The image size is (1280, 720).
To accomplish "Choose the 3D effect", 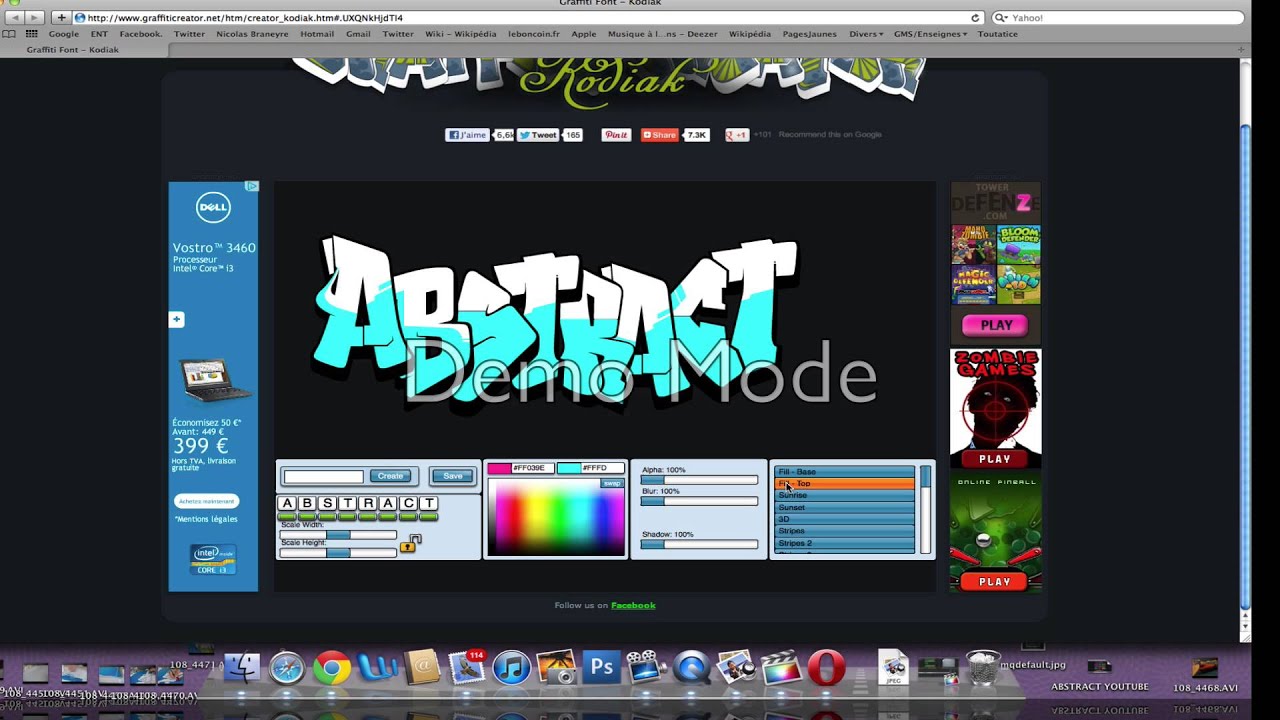I will (845, 520).
